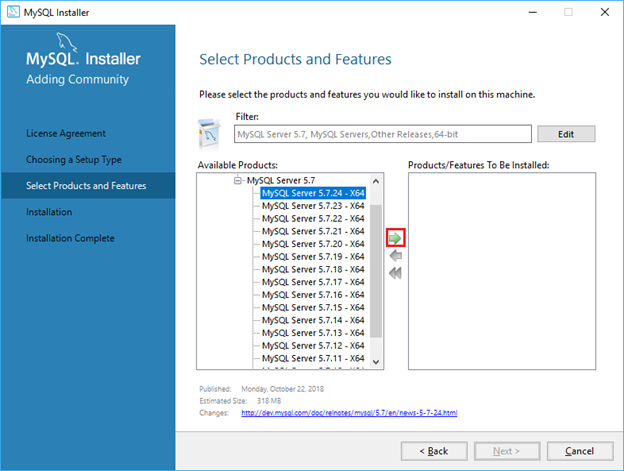Add selected product with green right arrow
624x471 pixels.
coord(395,238)
